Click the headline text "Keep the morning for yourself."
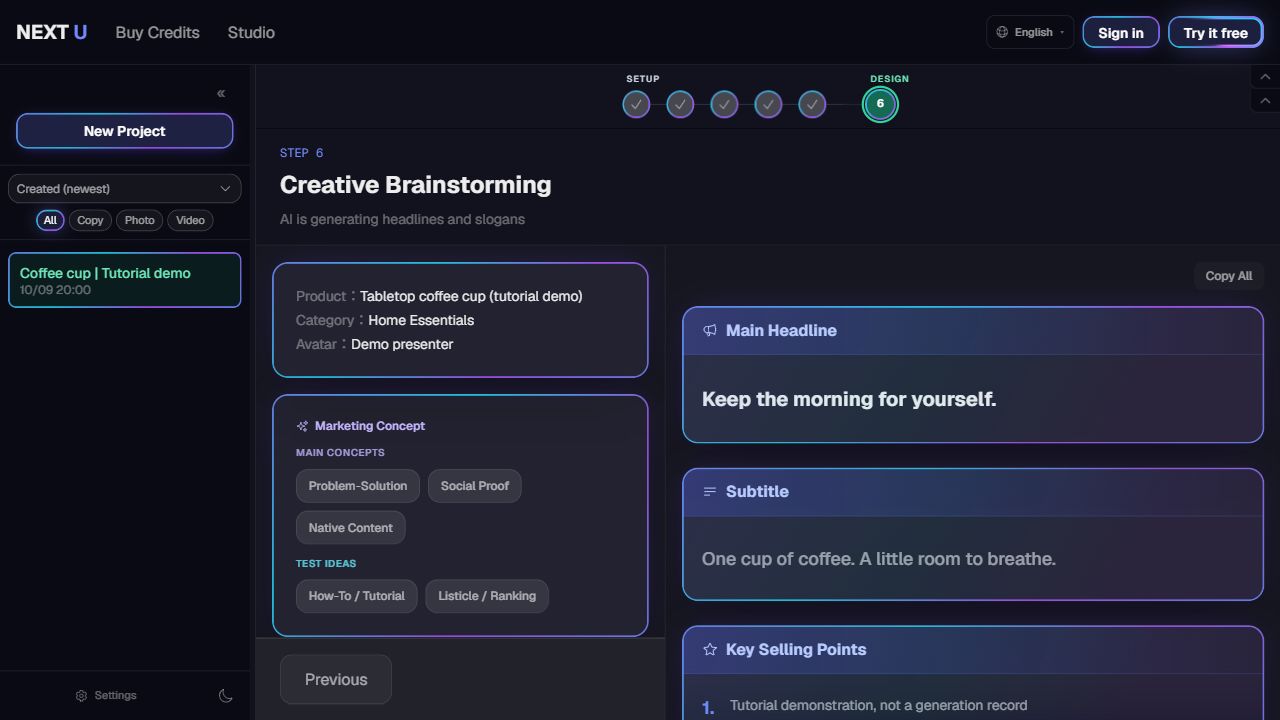 click(849, 399)
